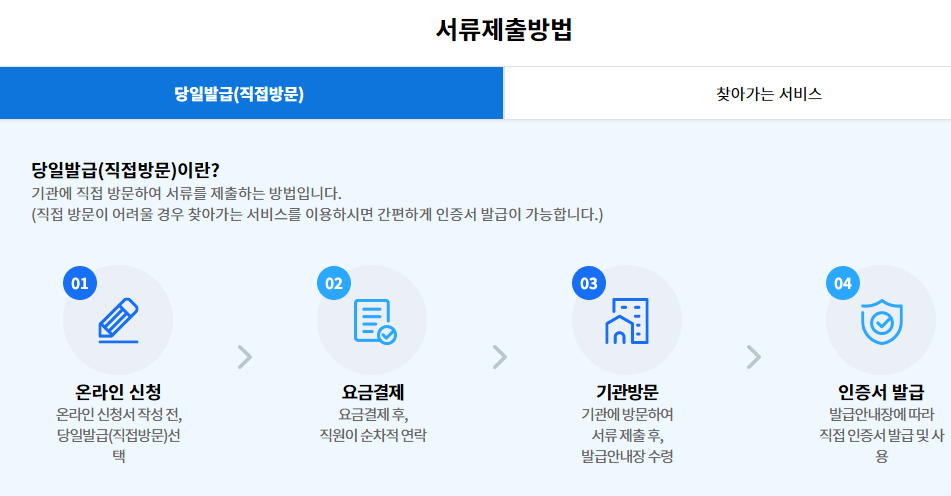Click the pencil icon for 온라인 신청
Image resolution: width=951 pixels, height=496 pixels.
pos(119,320)
